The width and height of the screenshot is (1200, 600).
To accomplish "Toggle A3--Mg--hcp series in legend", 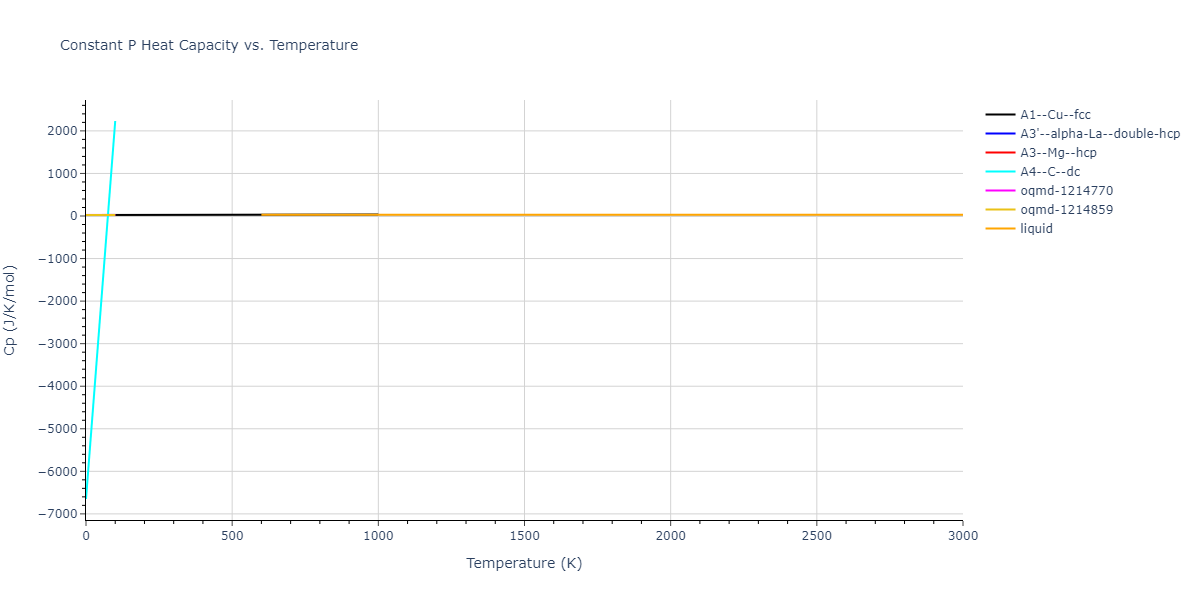I will 1058,153.
